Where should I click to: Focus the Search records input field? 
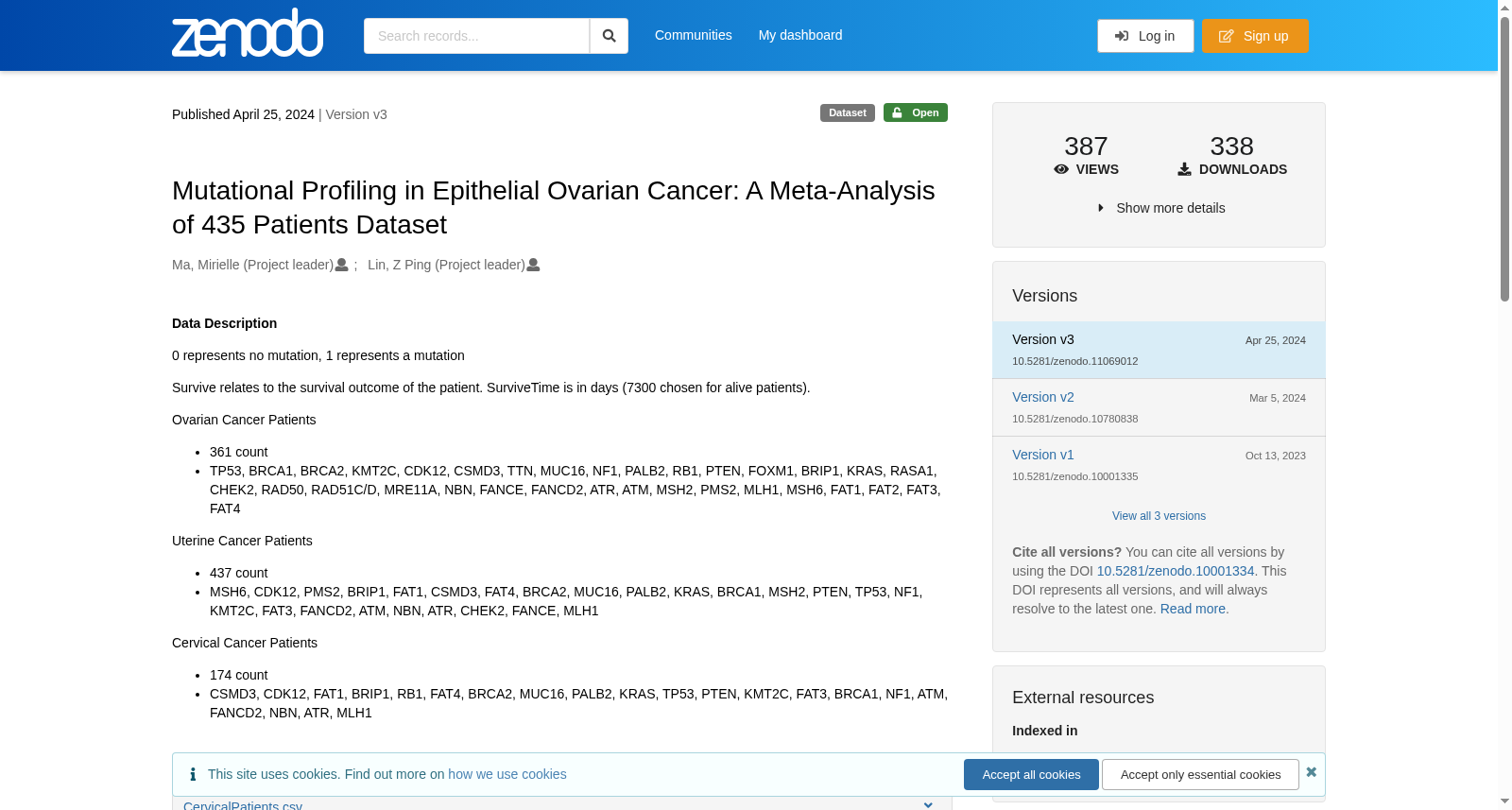476,36
